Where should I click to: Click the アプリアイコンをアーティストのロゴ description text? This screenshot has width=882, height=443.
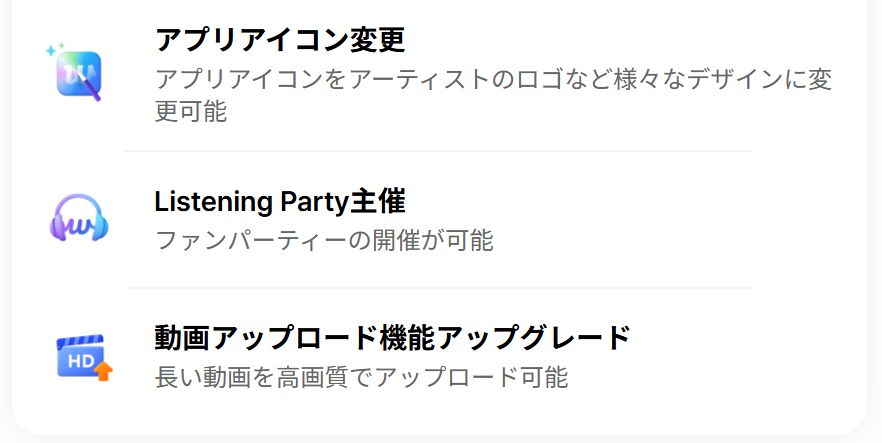coord(493,79)
